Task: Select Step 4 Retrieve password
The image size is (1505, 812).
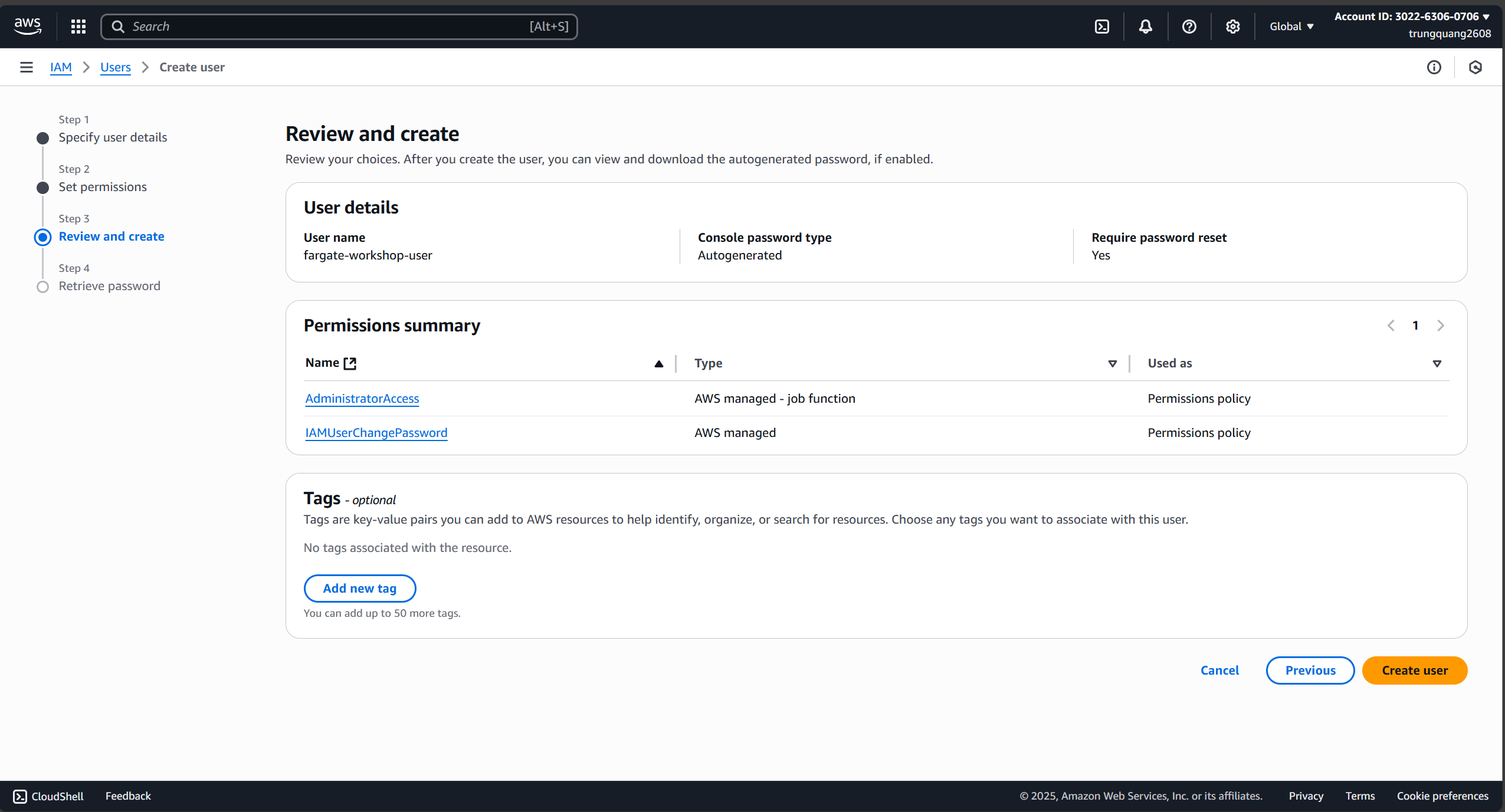Action: (109, 286)
